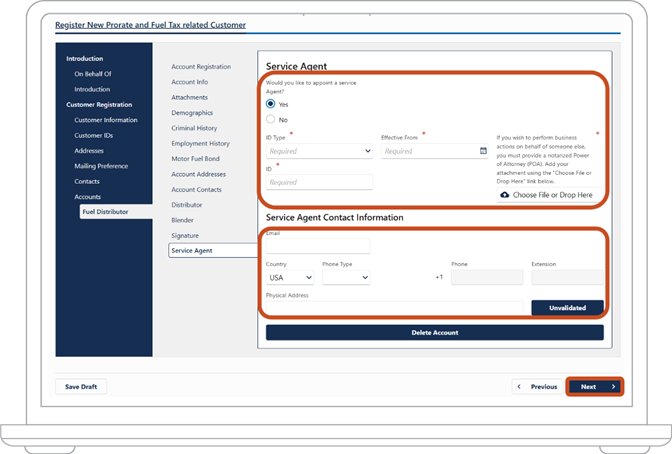
Task: Open Criminal History step
Action: pyautogui.click(x=194, y=128)
